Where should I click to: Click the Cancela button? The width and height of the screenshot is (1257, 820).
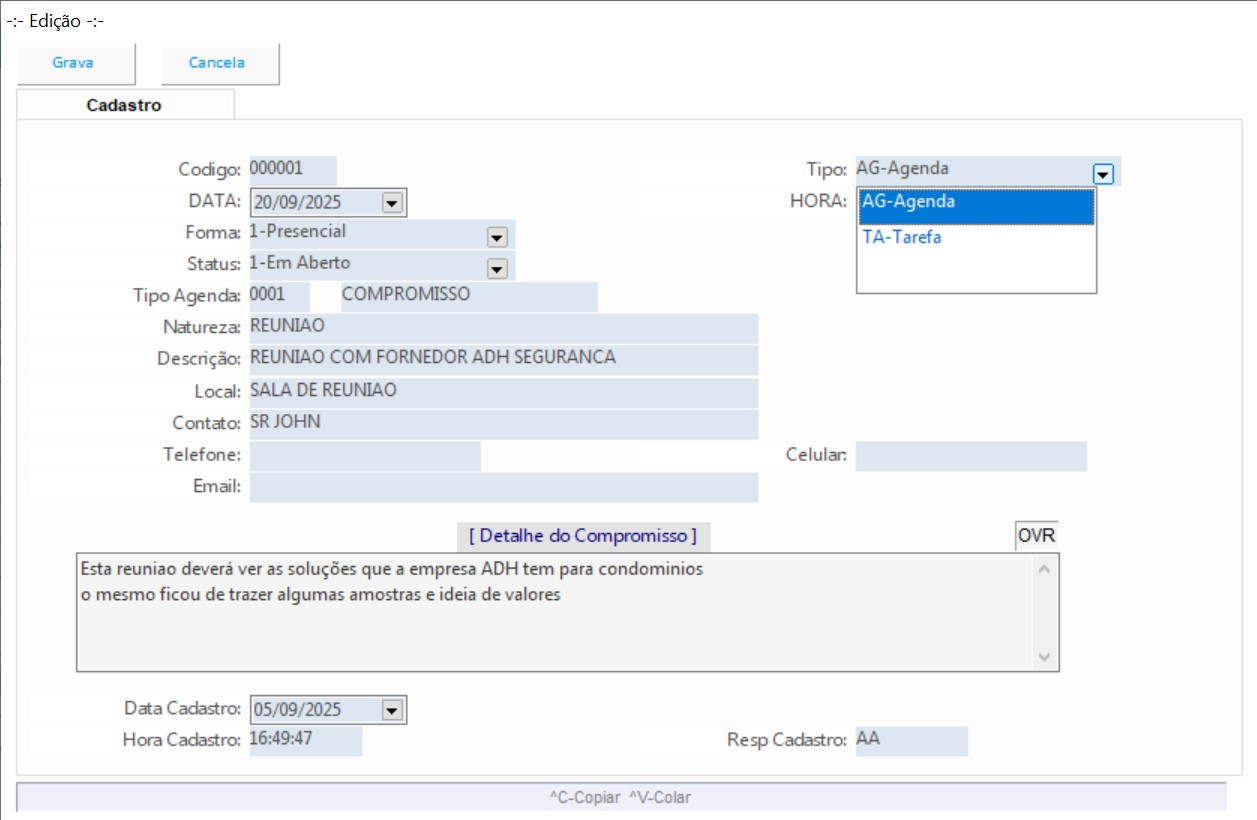(217, 63)
